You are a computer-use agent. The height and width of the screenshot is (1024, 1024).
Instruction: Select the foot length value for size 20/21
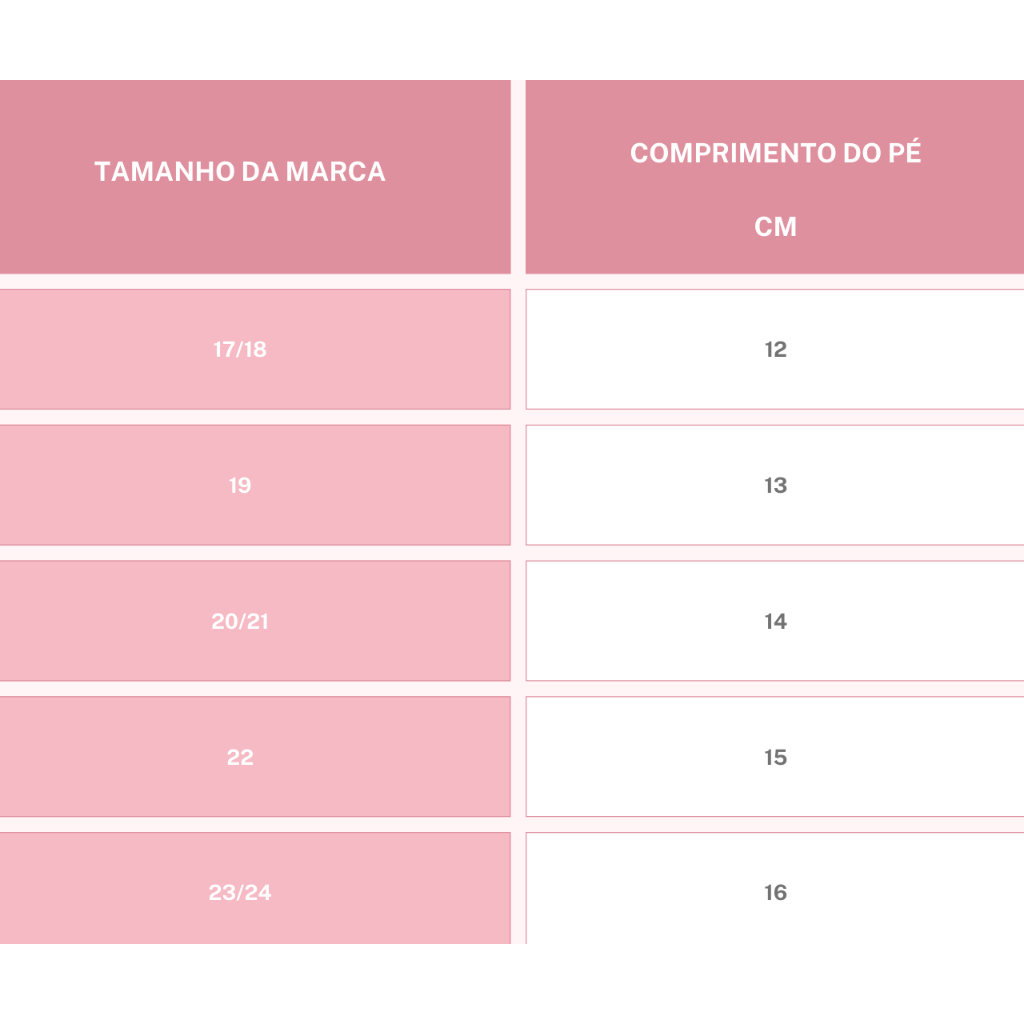[775, 622]
